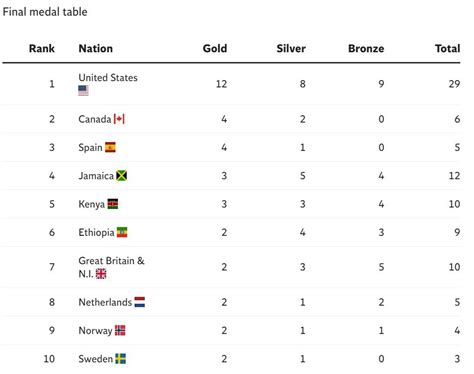
Task: Click the United States flag icon
Action: point(83,90)
